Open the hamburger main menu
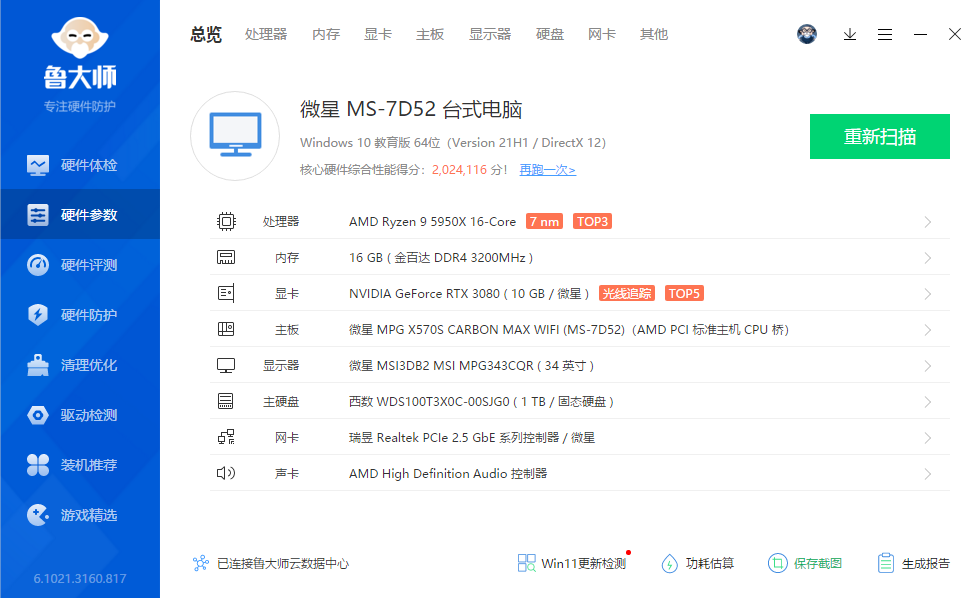Viewport: 979px width, 598px height. (885, 34)
